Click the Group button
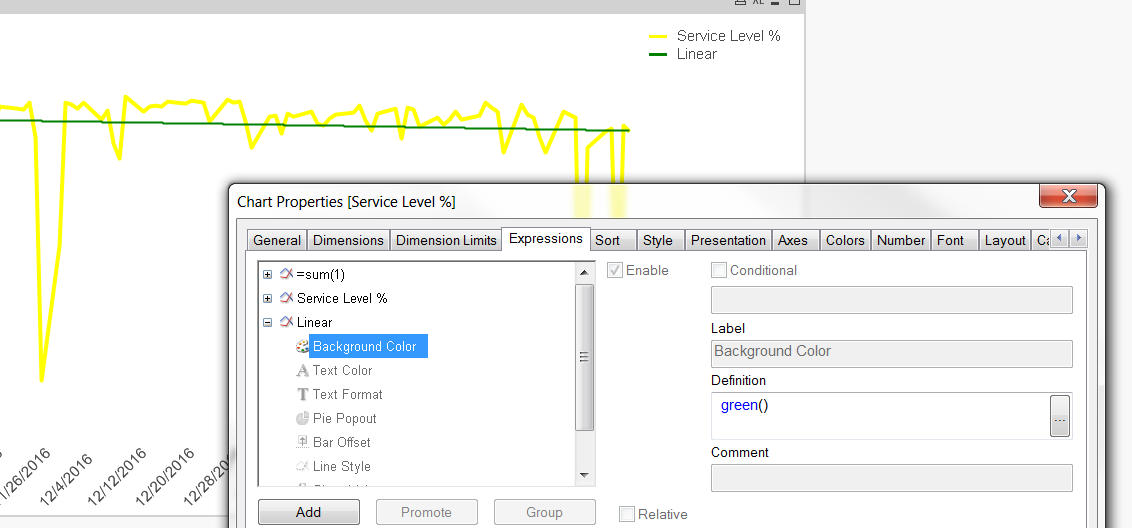The image size is (1132, 528). (x=544, y=512)
